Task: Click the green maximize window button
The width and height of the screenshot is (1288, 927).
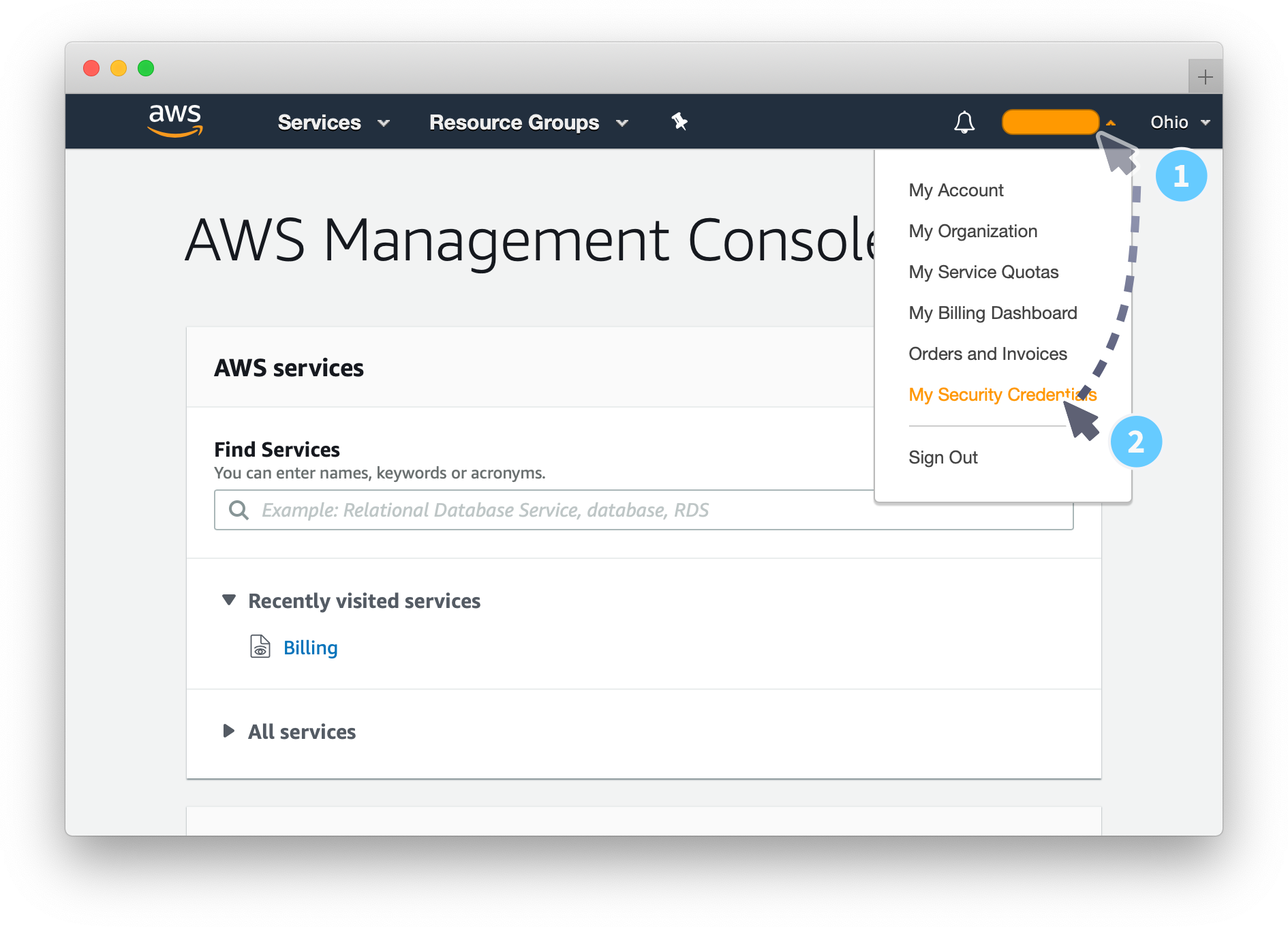Action: pos(146,68)
